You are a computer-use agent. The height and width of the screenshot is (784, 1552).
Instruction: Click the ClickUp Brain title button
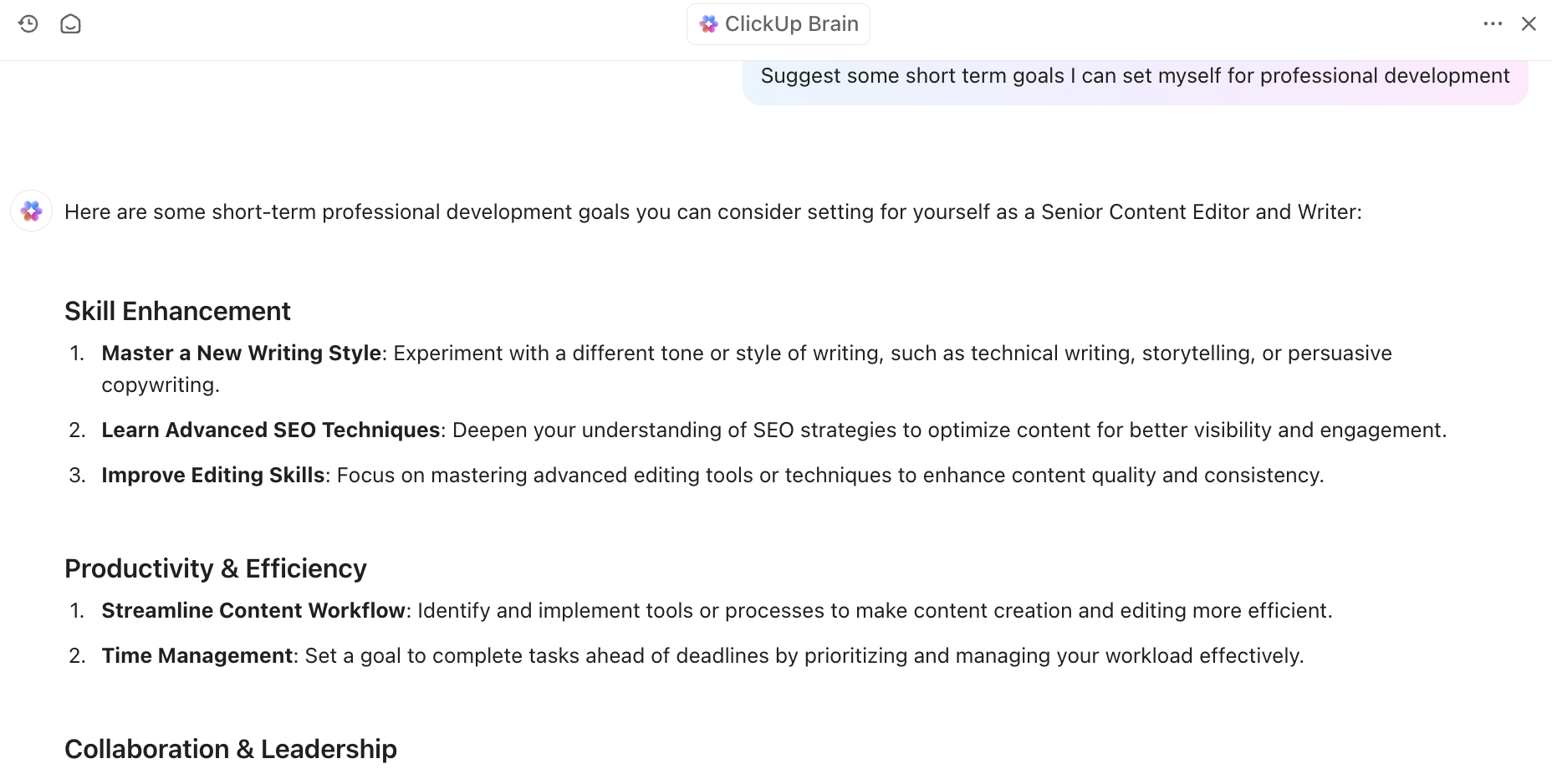click(x=790, y=24)
